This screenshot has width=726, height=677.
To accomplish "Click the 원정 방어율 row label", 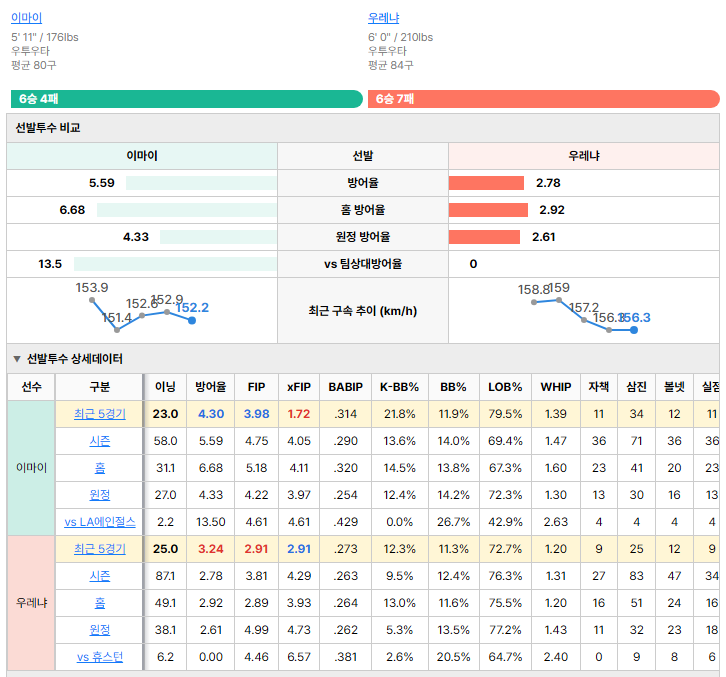I will (x=363, y=237).
